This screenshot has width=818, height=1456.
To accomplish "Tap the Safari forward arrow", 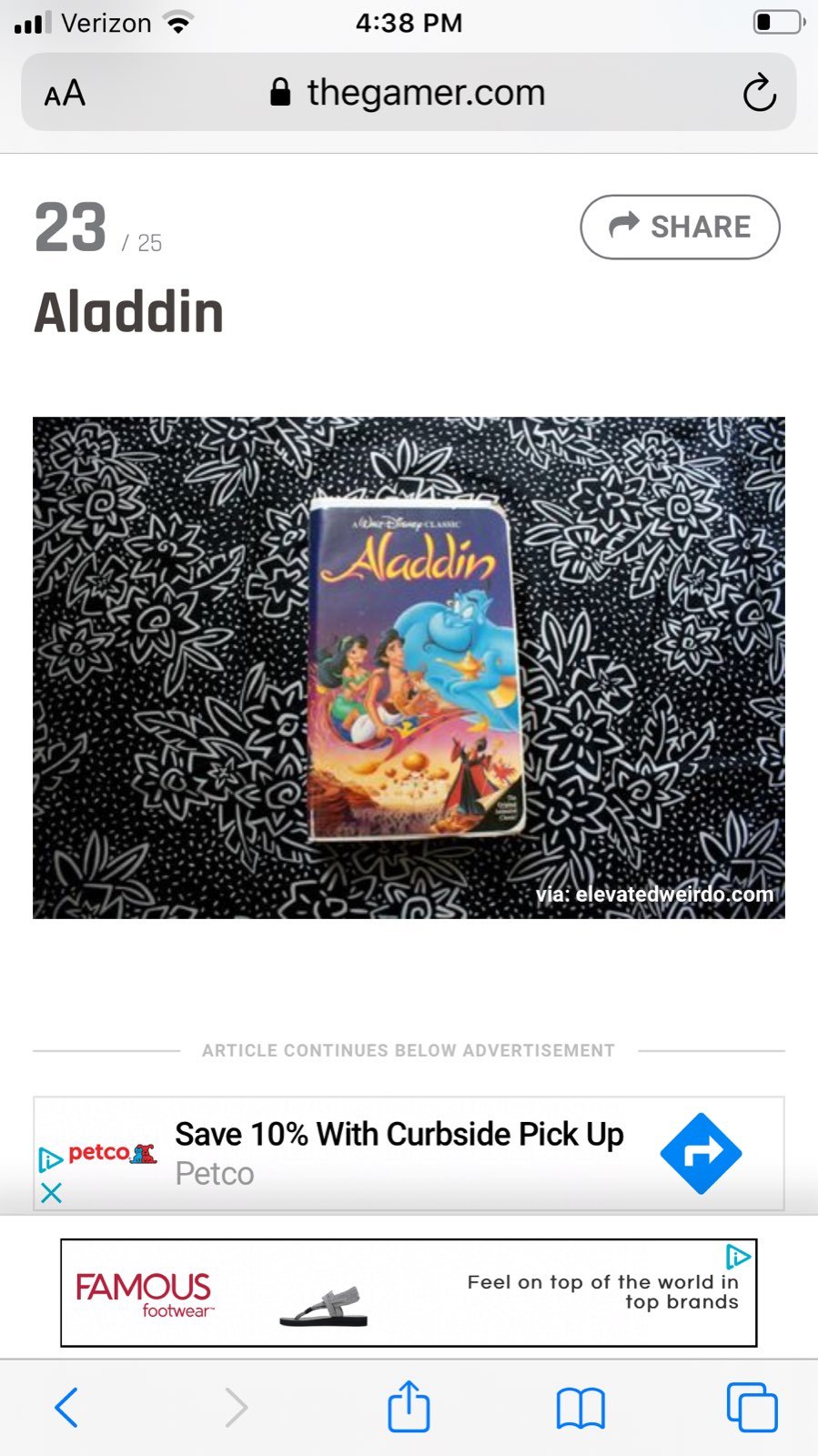I will click(236, 1408).
